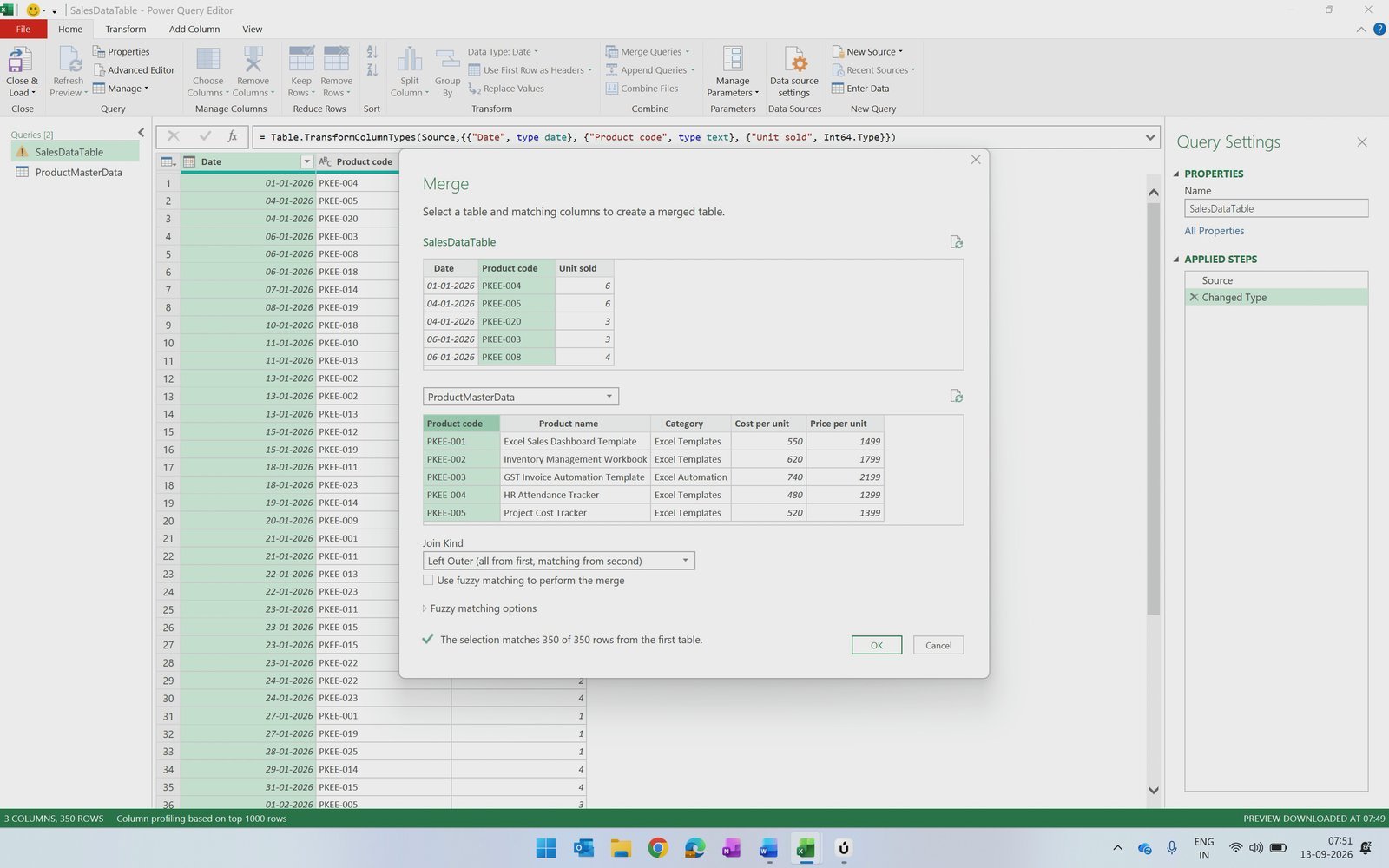Sort ascending with the A-Z icon

click(372, 52)
